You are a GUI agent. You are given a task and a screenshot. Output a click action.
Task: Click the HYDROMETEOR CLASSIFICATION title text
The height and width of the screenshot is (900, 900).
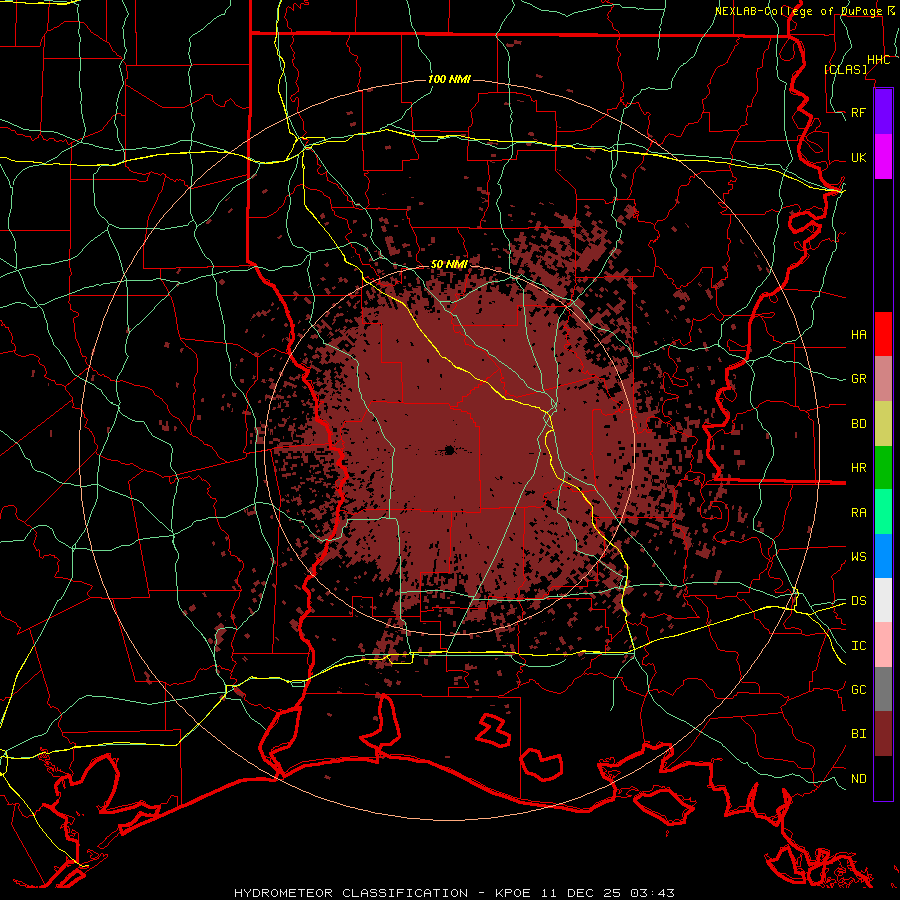(351, 893)
